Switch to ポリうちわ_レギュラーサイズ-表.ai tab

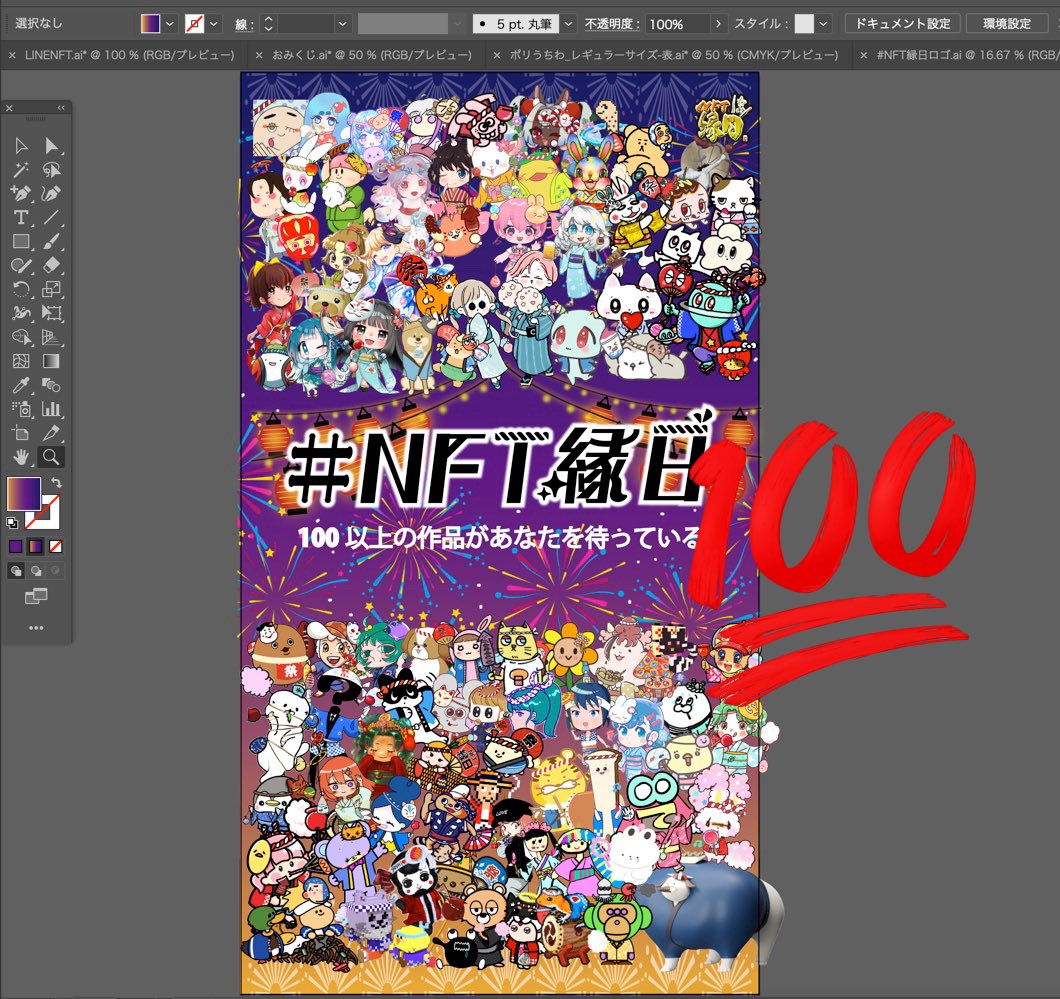click(673, 55)
